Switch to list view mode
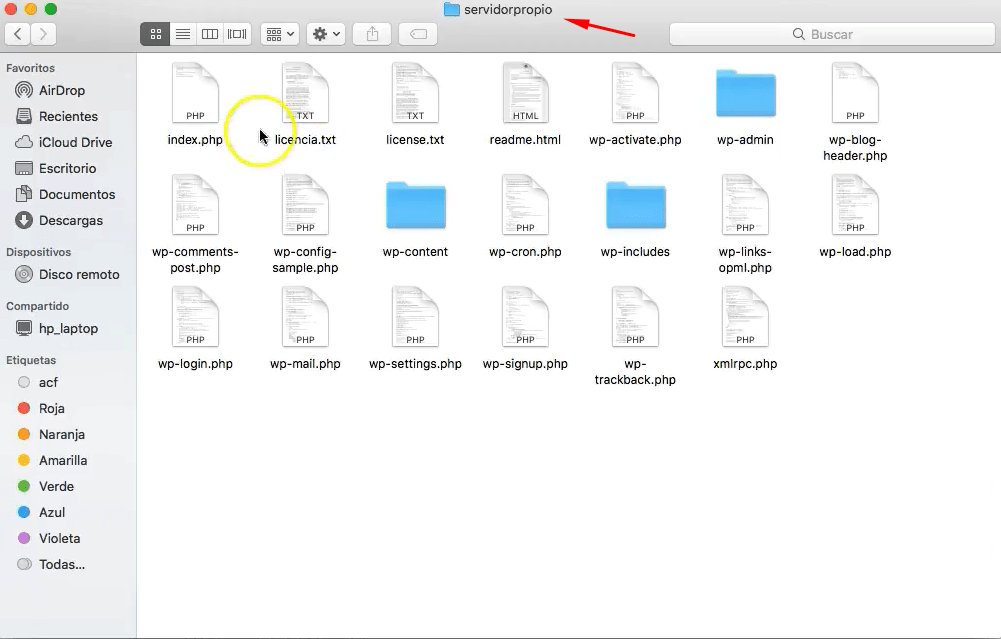This screenshot has width=1001, height=639. click(183, 34)
